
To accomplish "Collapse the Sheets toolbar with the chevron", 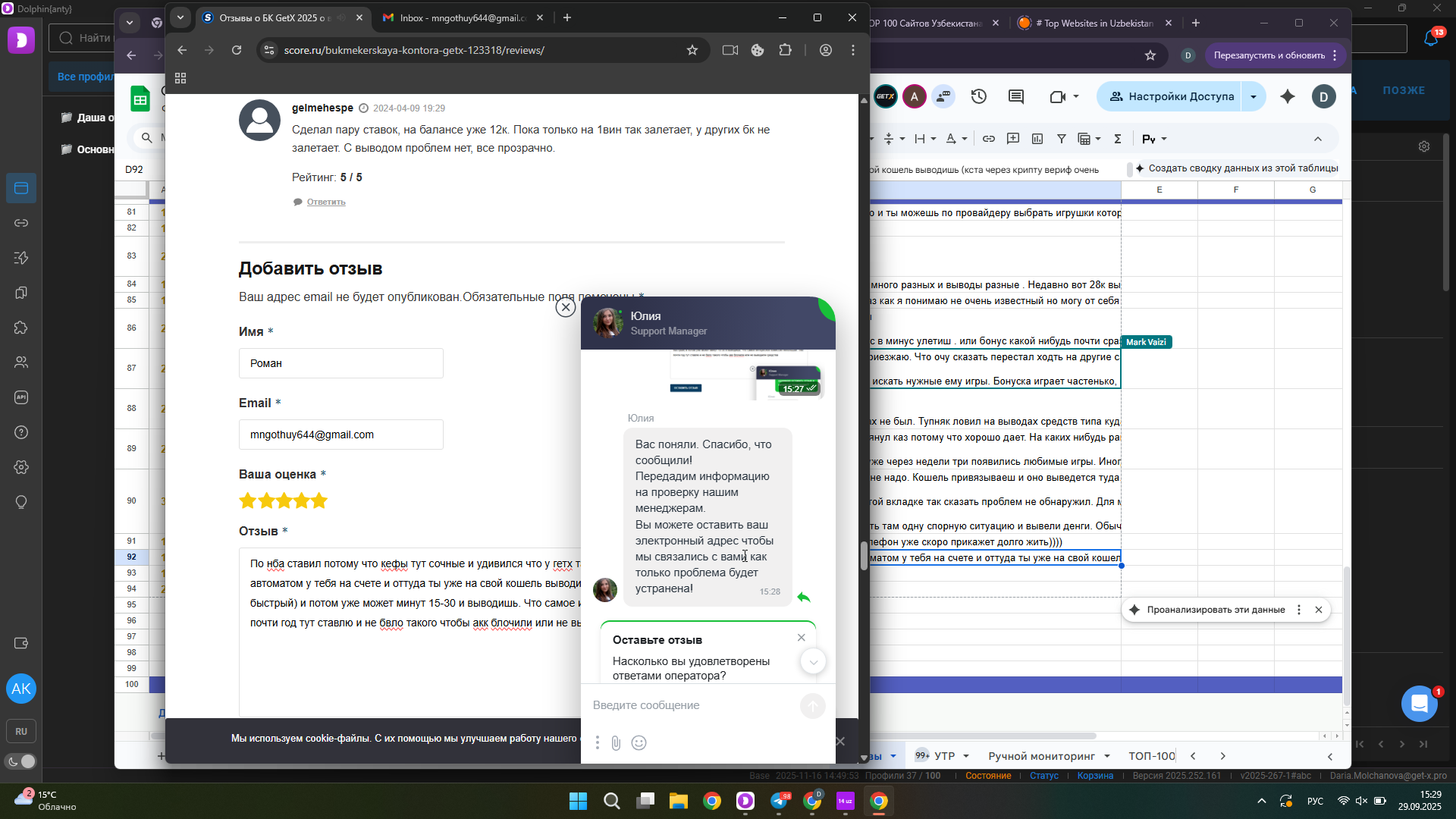I will coord(1318,139).
